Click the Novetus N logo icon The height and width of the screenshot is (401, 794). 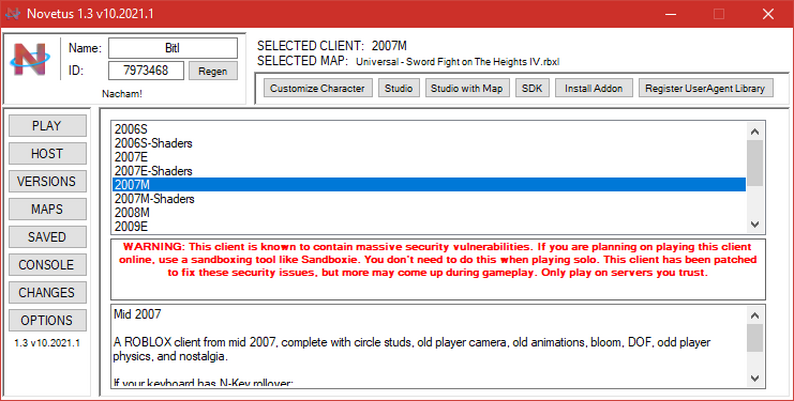coord(30,60)
